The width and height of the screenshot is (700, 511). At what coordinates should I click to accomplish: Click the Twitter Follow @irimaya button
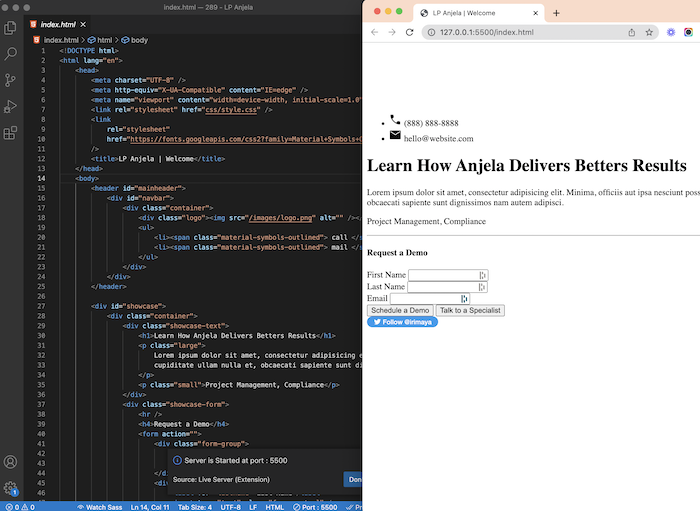tap(402, 322)
